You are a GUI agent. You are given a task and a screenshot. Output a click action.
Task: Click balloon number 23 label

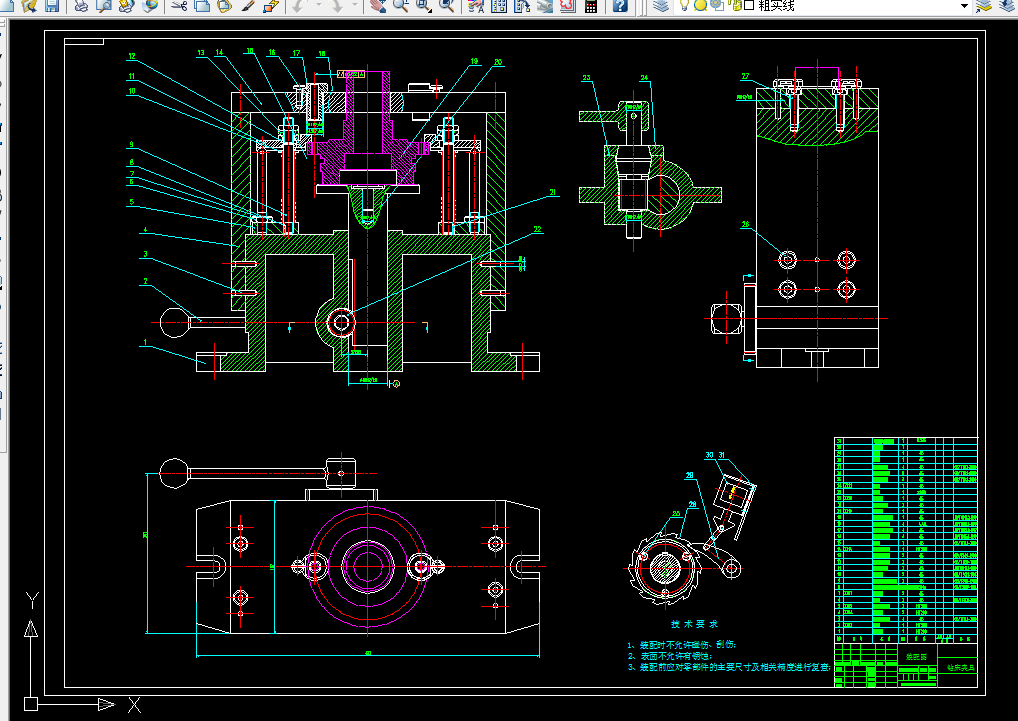(586, 78)
